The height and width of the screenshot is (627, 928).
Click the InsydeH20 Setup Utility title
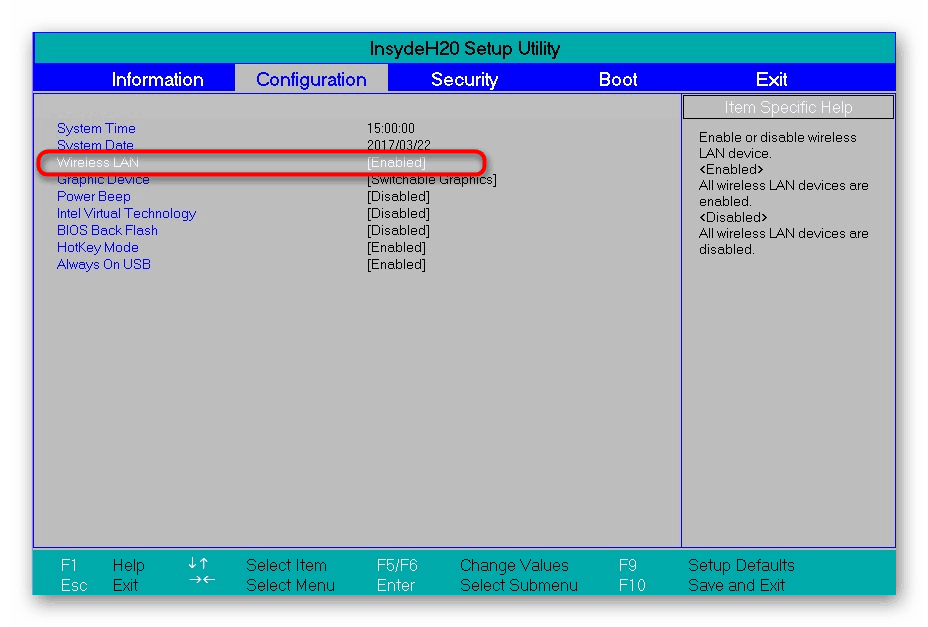[465, 49]
